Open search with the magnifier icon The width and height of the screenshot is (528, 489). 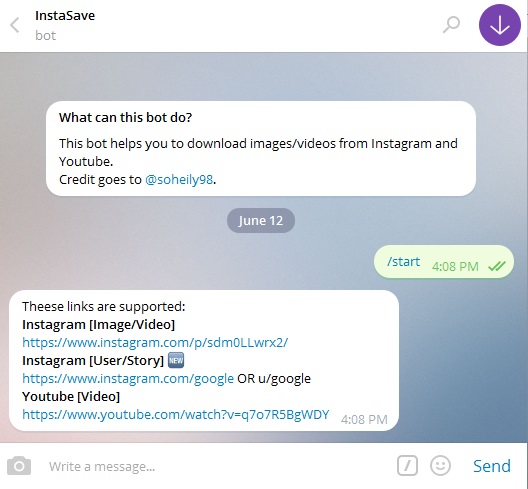tap(451, 25)
